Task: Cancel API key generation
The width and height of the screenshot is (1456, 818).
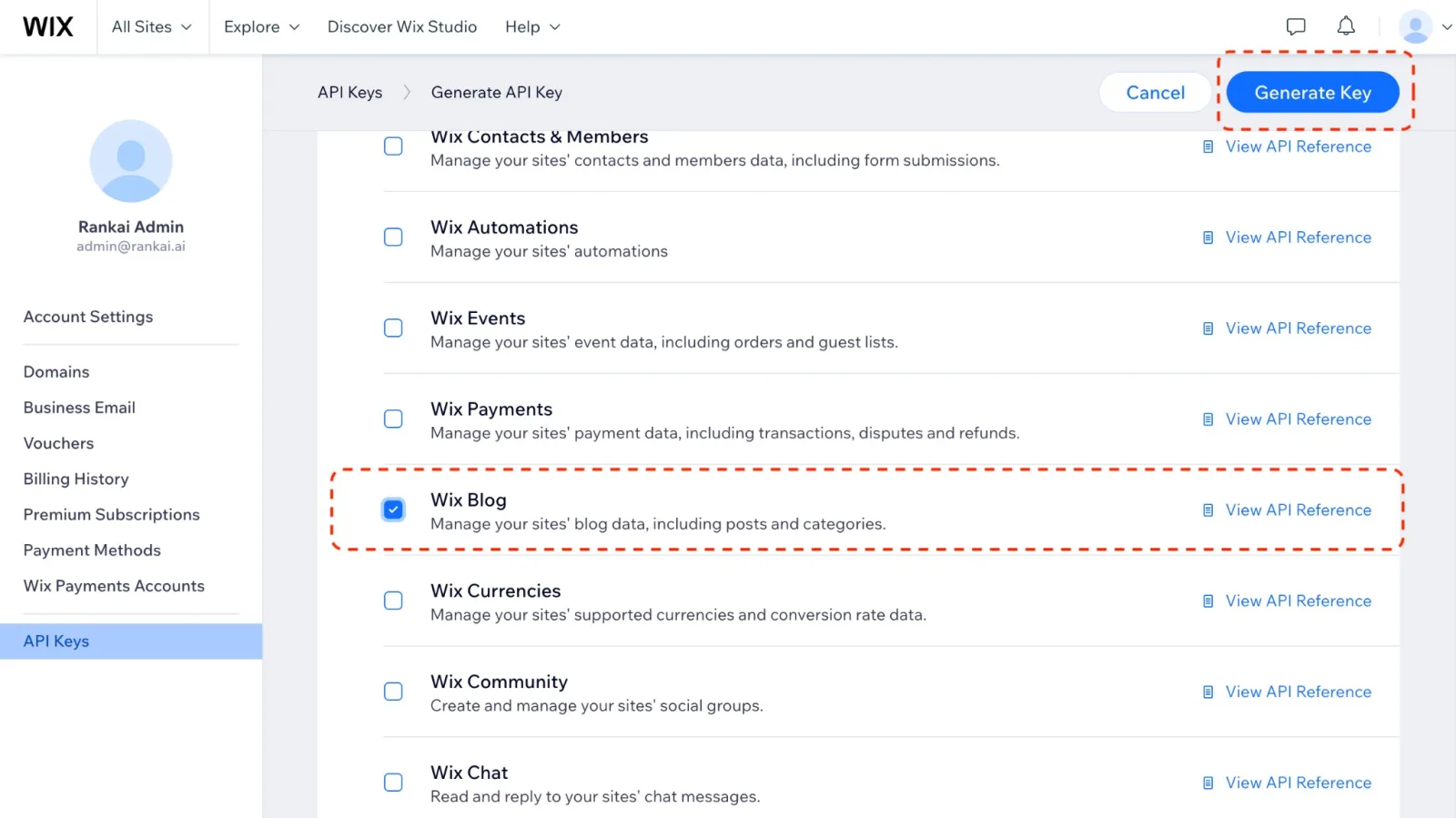Action: tap(1155, 93)
